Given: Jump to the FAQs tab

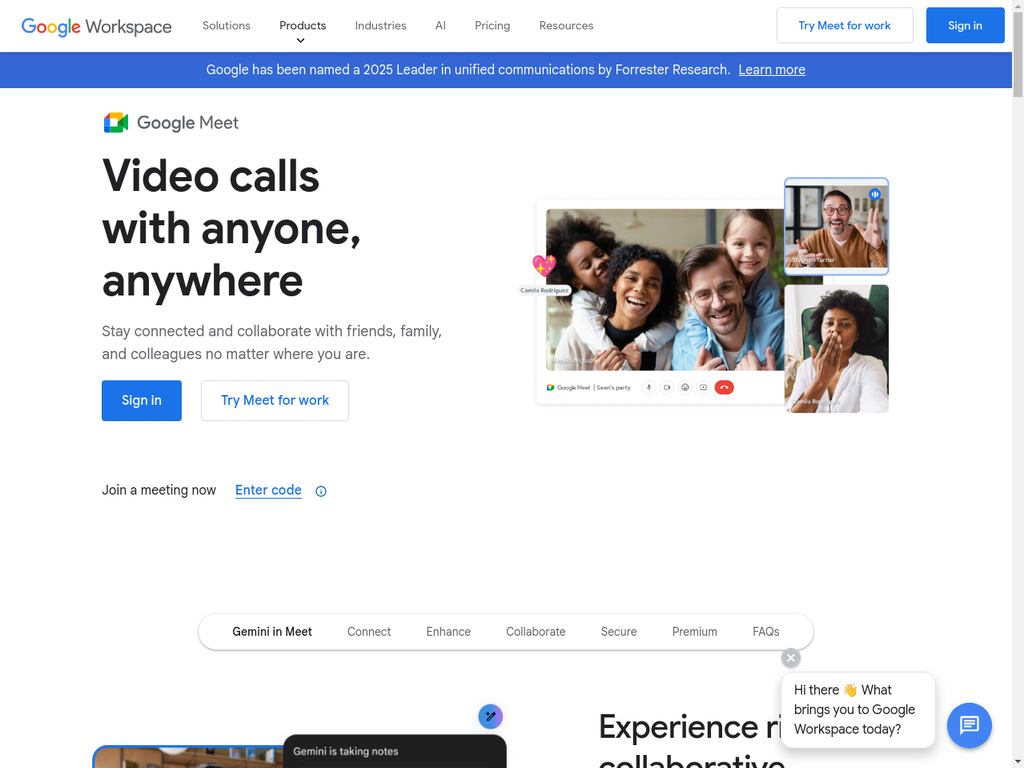Looking at the screenshot, I should (x=765, y=632).
